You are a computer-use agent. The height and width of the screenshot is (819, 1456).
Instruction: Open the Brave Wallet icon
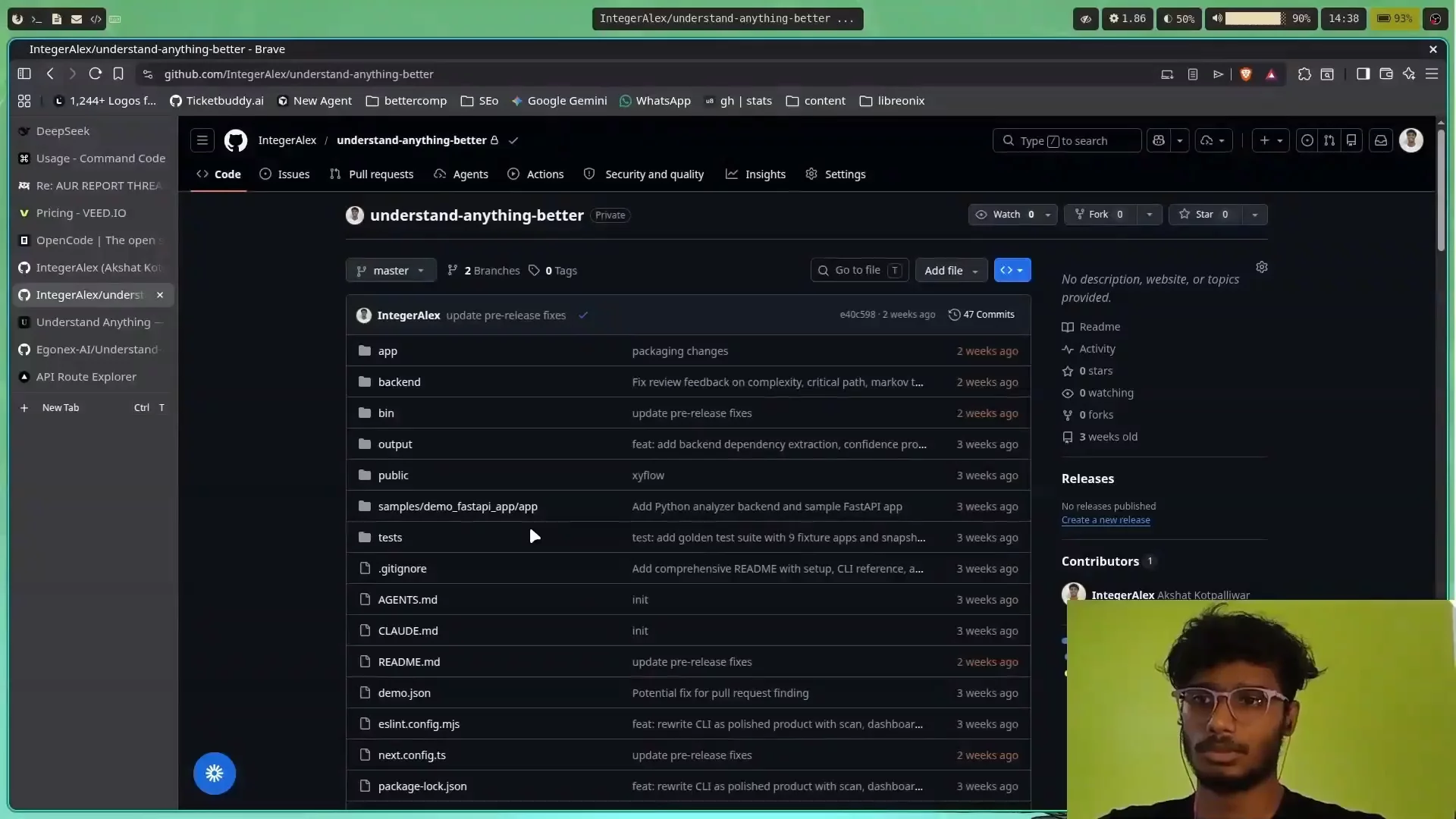click(x=1386, y=74)
